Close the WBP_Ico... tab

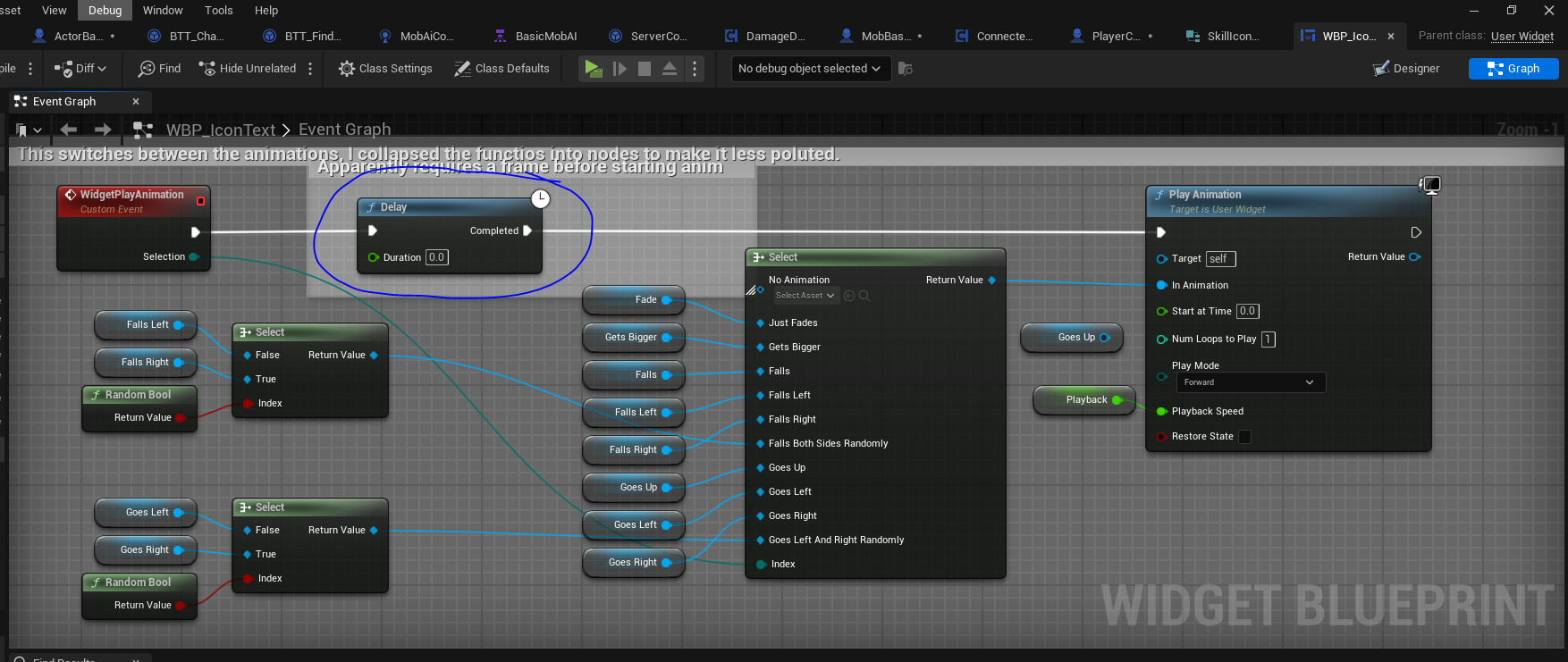pyautogui.click(x=1391, y=37)
